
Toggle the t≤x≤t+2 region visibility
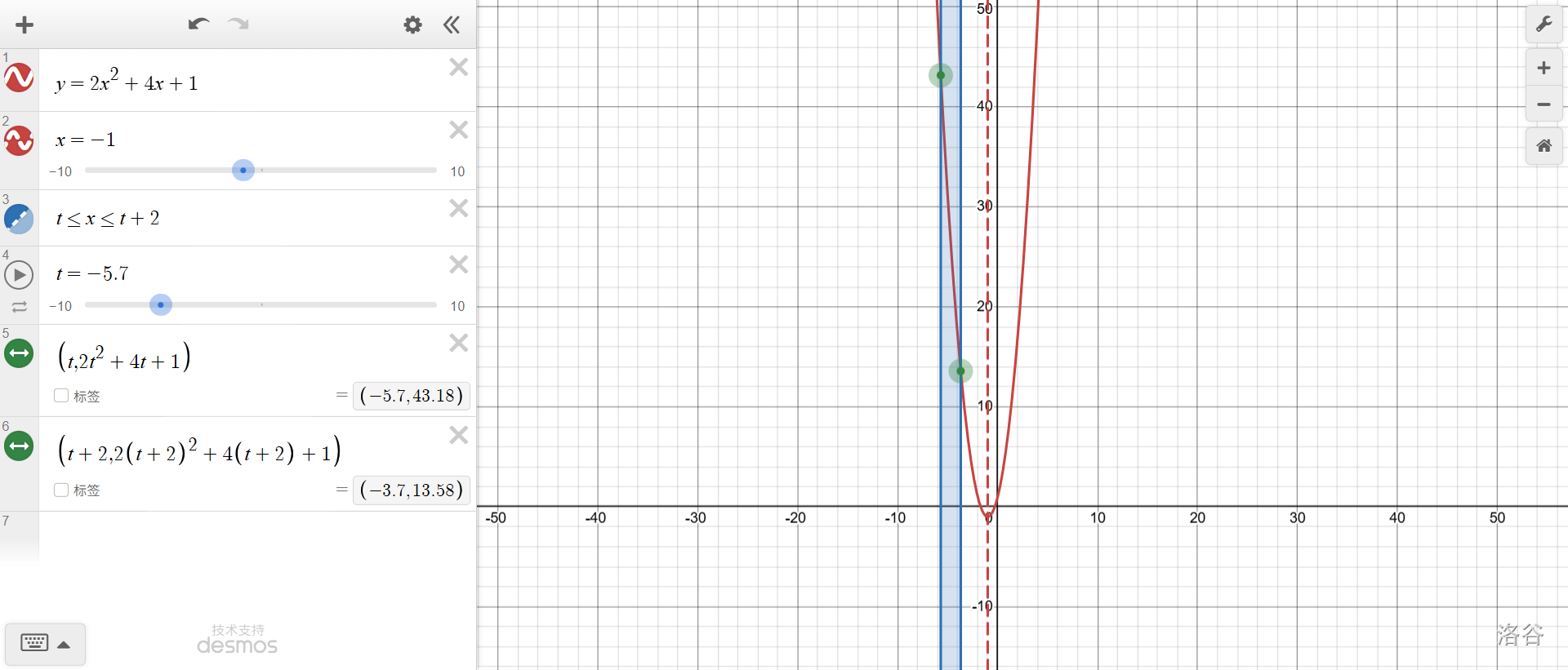pos(19,219)
